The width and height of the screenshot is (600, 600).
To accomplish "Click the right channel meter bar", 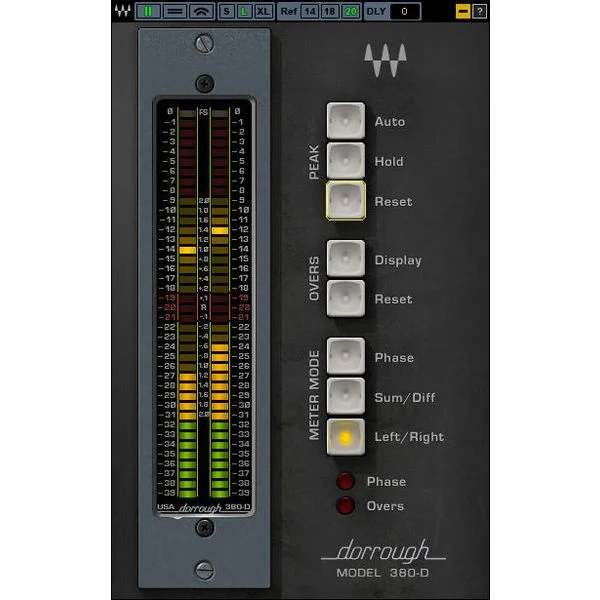I will [220, 302].
